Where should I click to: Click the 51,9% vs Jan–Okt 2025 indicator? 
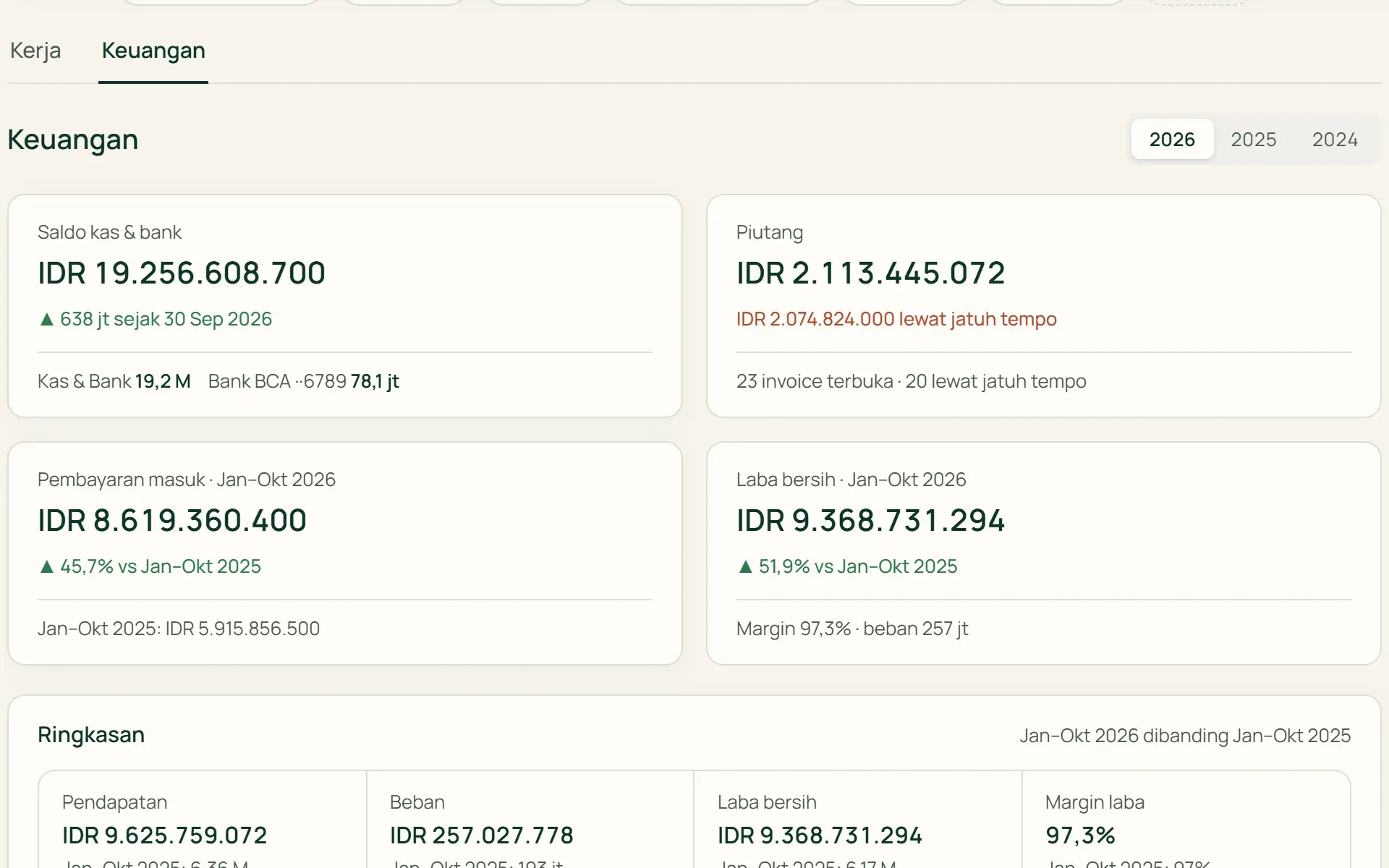click(847, 566)
